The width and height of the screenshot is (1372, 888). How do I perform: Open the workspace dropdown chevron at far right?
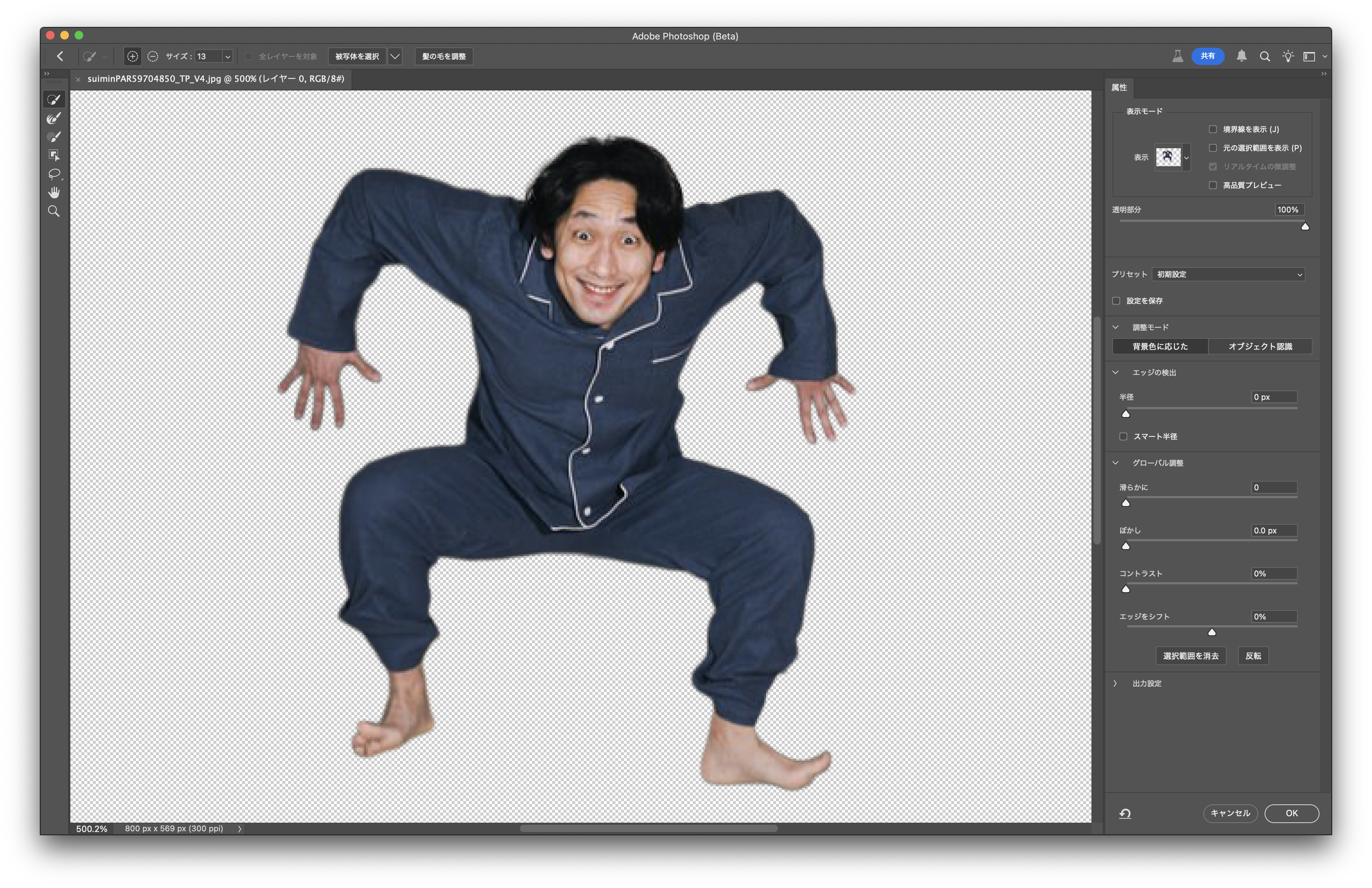pyautogui.click(x=1325, y=56)
